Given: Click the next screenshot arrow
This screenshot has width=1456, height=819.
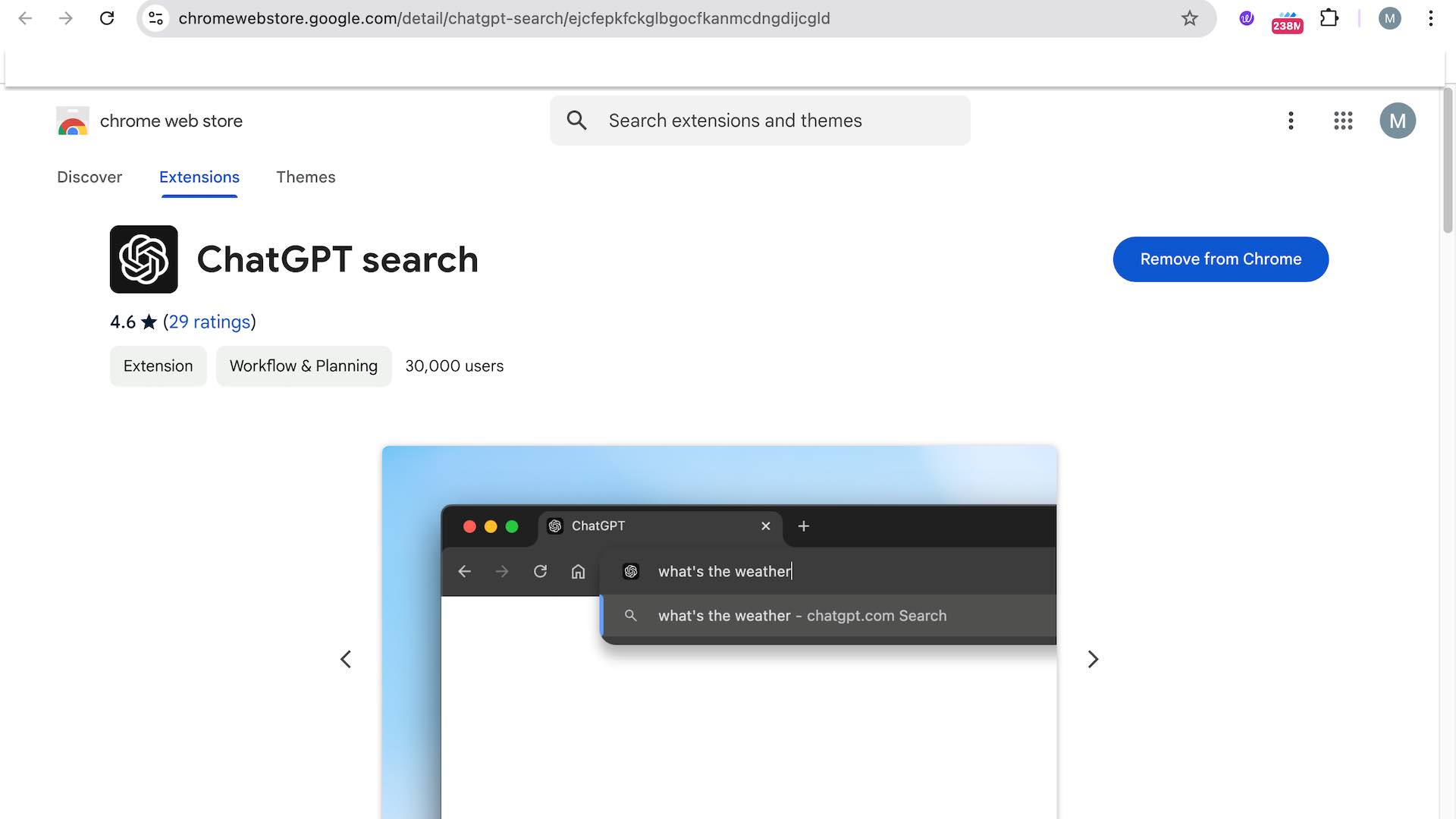Looking at the screenshot, I should pos(1091,659).
